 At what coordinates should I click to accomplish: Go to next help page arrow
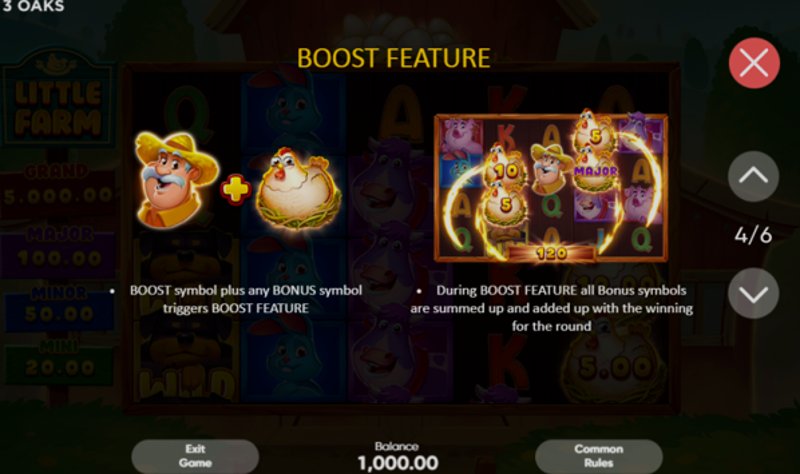tap(753, 293)
